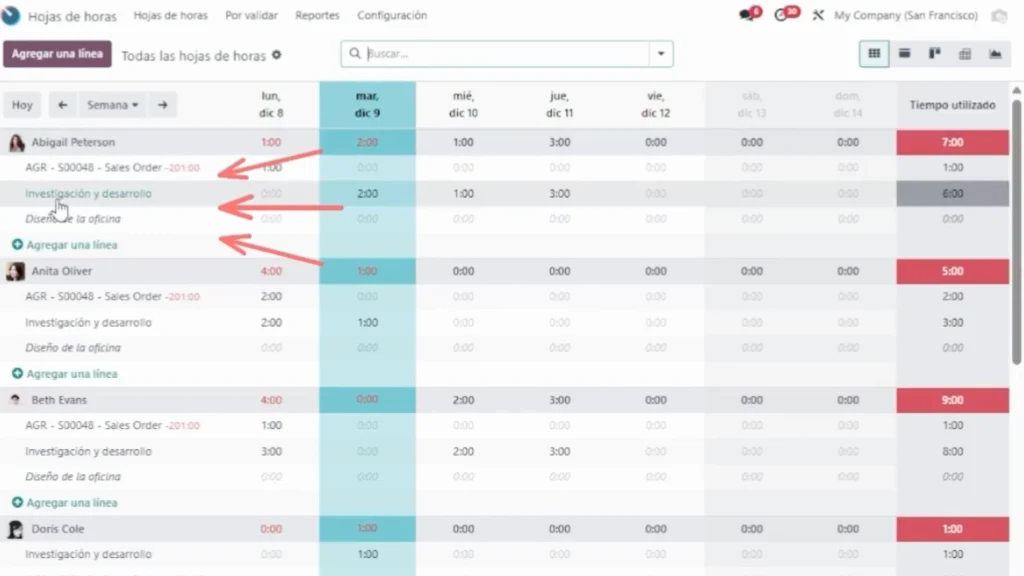1024x576 pixels.
Task: Open the Reportes menu
Action: click(x=317, y=16)
